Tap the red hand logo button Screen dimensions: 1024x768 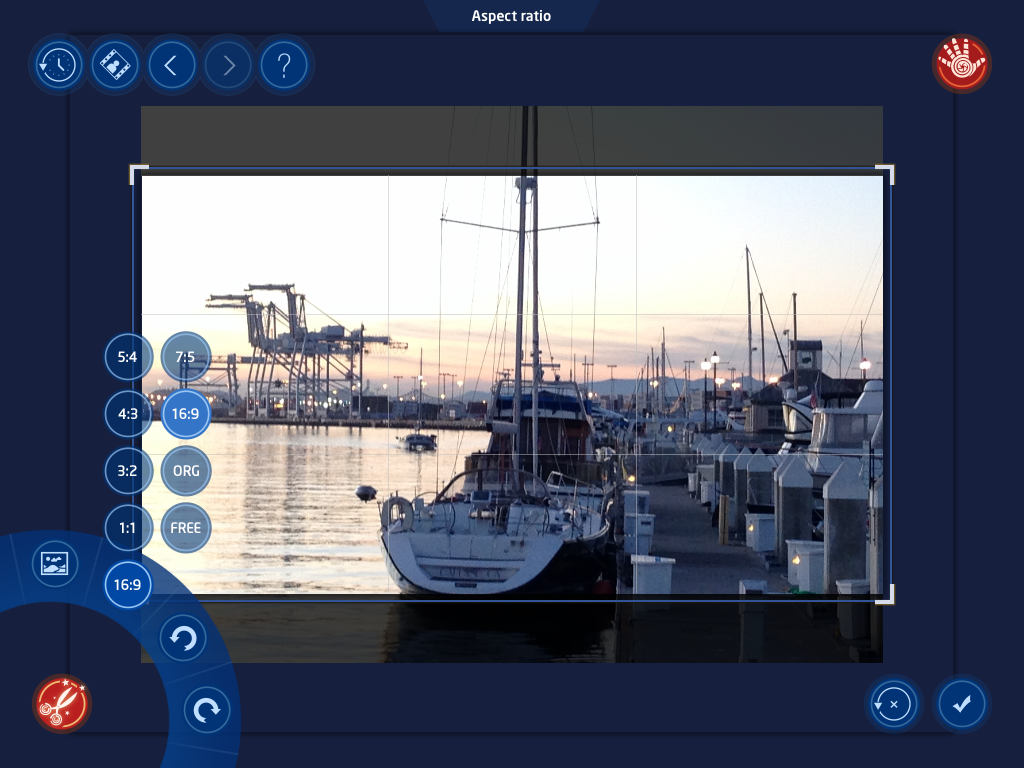tap(961, 63)
